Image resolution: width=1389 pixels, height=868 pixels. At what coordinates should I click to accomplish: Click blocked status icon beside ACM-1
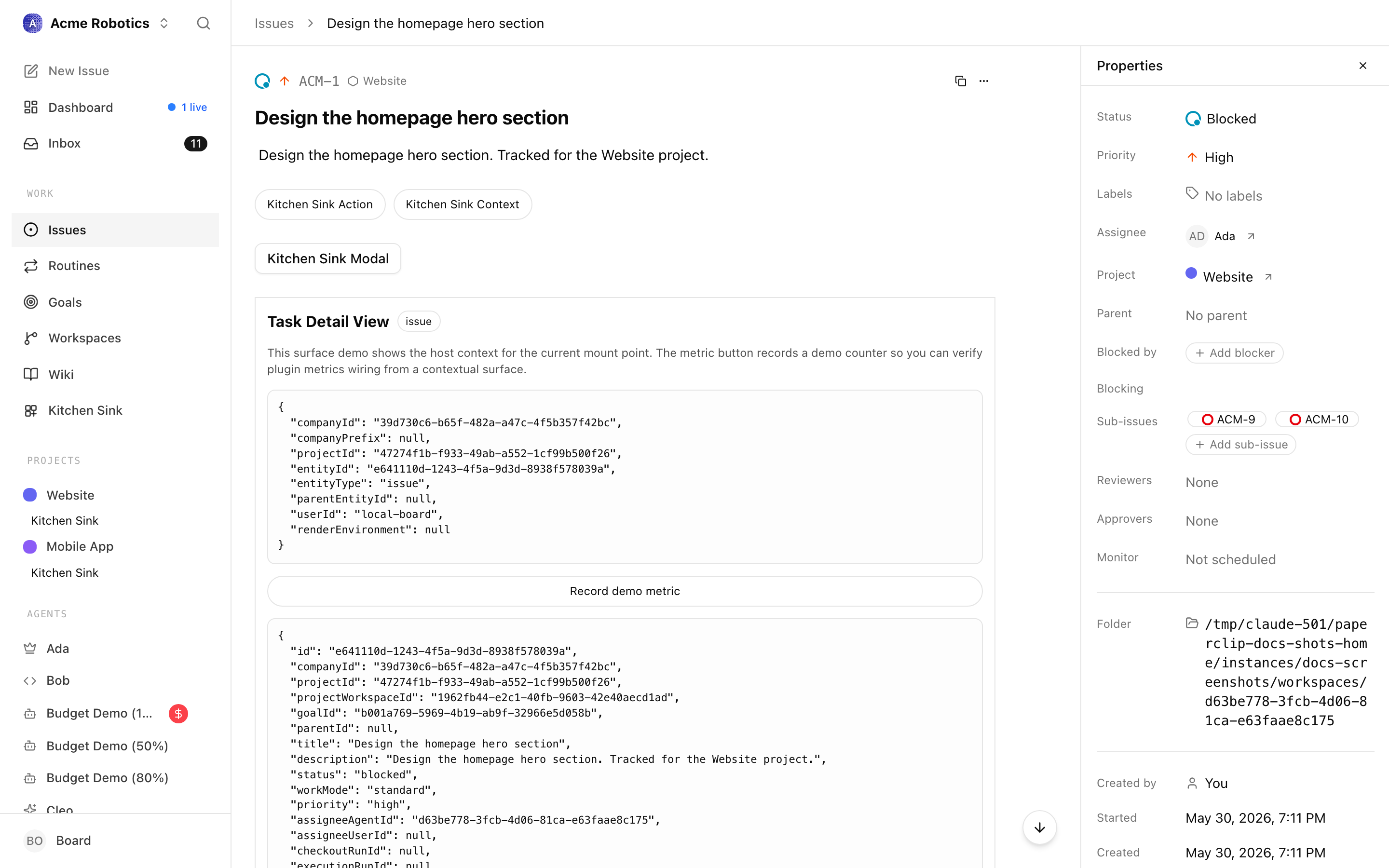pos(262,81)
